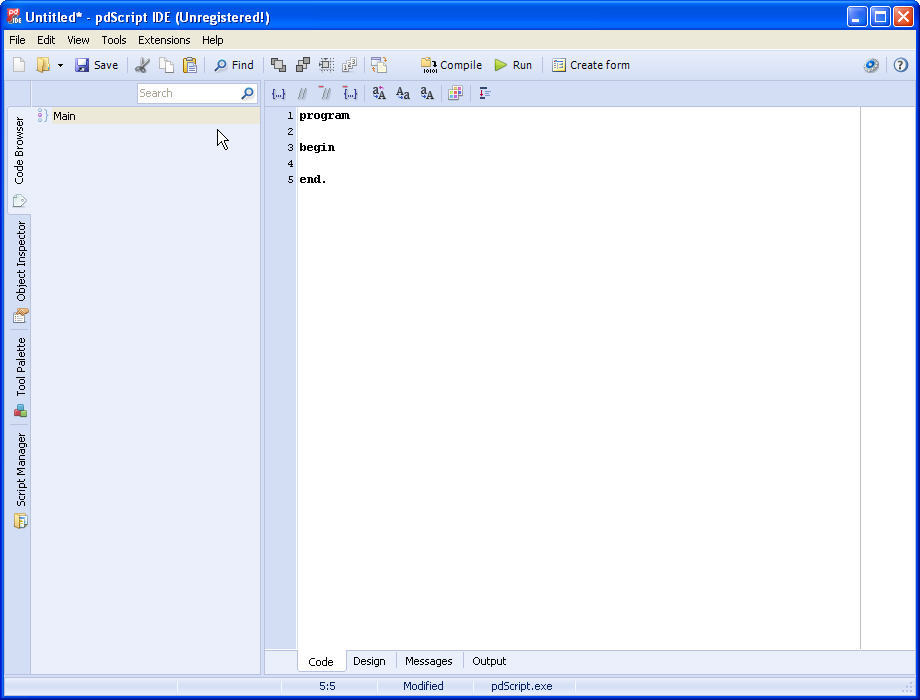Click the Create form button
Screen dimensions: 920x700
pos(591,65)
